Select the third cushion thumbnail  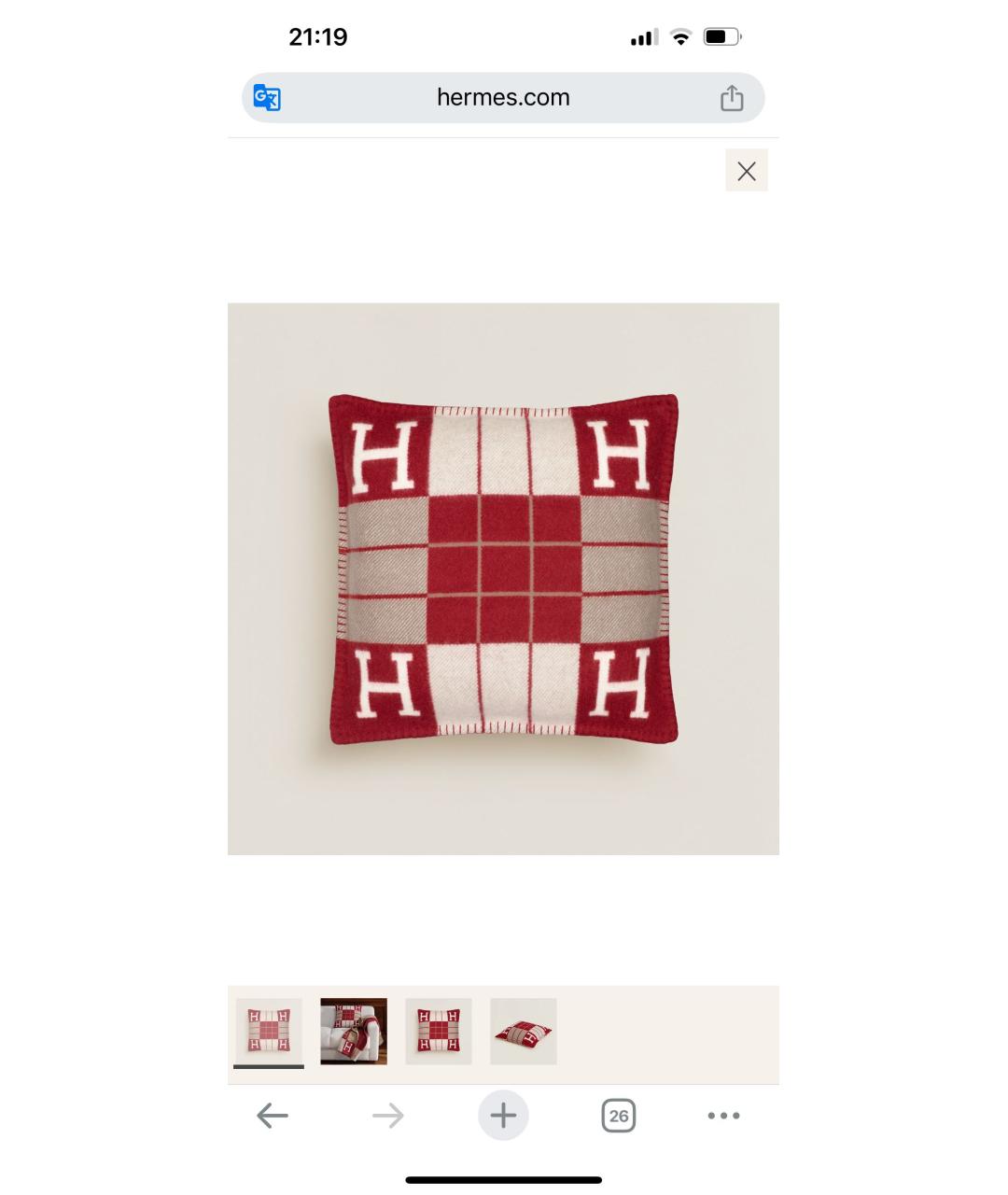coord(439,1032)
